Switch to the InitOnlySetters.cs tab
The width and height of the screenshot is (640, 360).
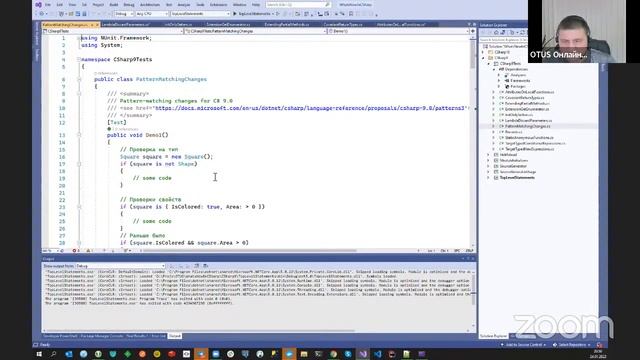coord(178,24)
